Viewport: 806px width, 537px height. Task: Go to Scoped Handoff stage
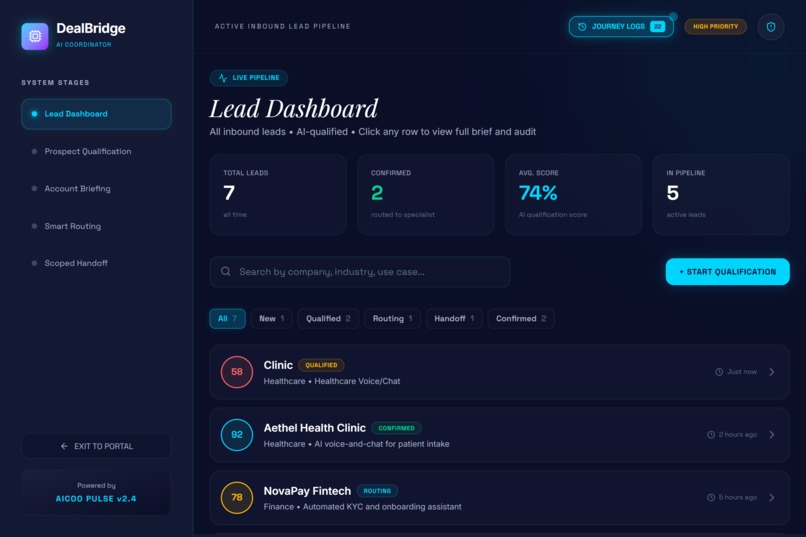pyautogui.click(x=96, y=263)
